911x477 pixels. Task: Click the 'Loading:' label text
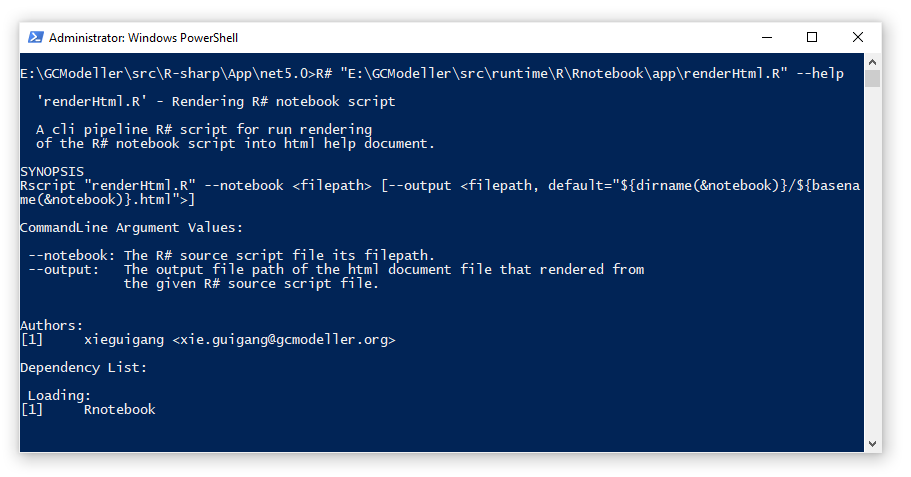click(x=60, y=395)
